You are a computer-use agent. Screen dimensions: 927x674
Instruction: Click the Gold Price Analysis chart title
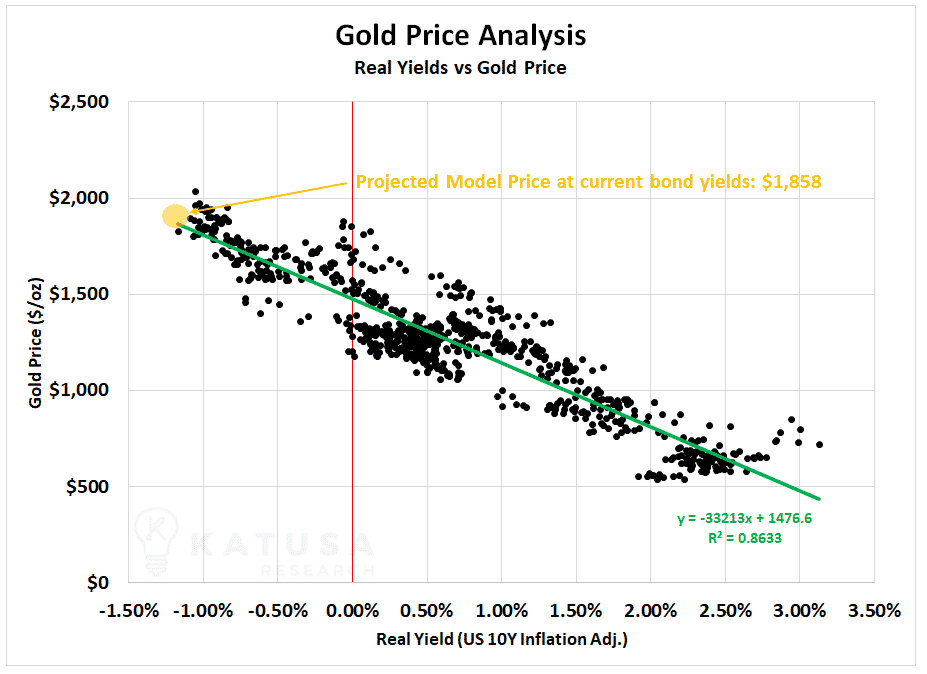(461, 35)
